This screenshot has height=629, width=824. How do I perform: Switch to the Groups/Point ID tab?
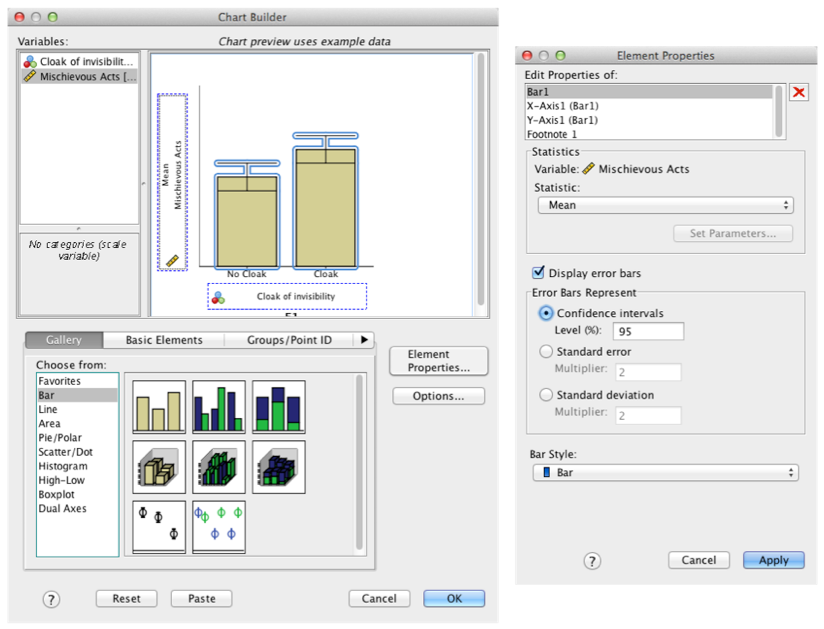[289, 340]
